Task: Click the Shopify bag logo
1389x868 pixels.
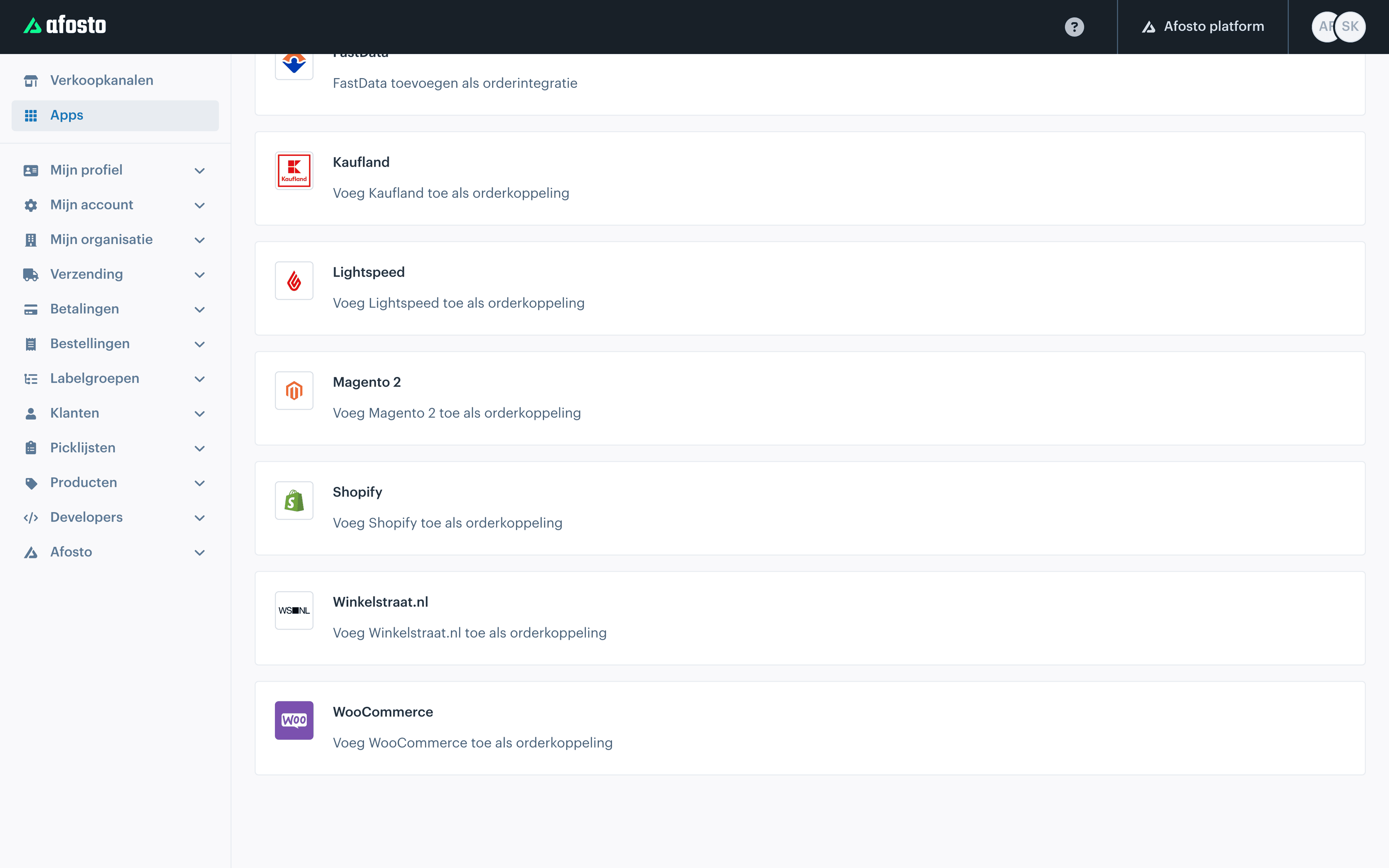Action: pos(294,501)
